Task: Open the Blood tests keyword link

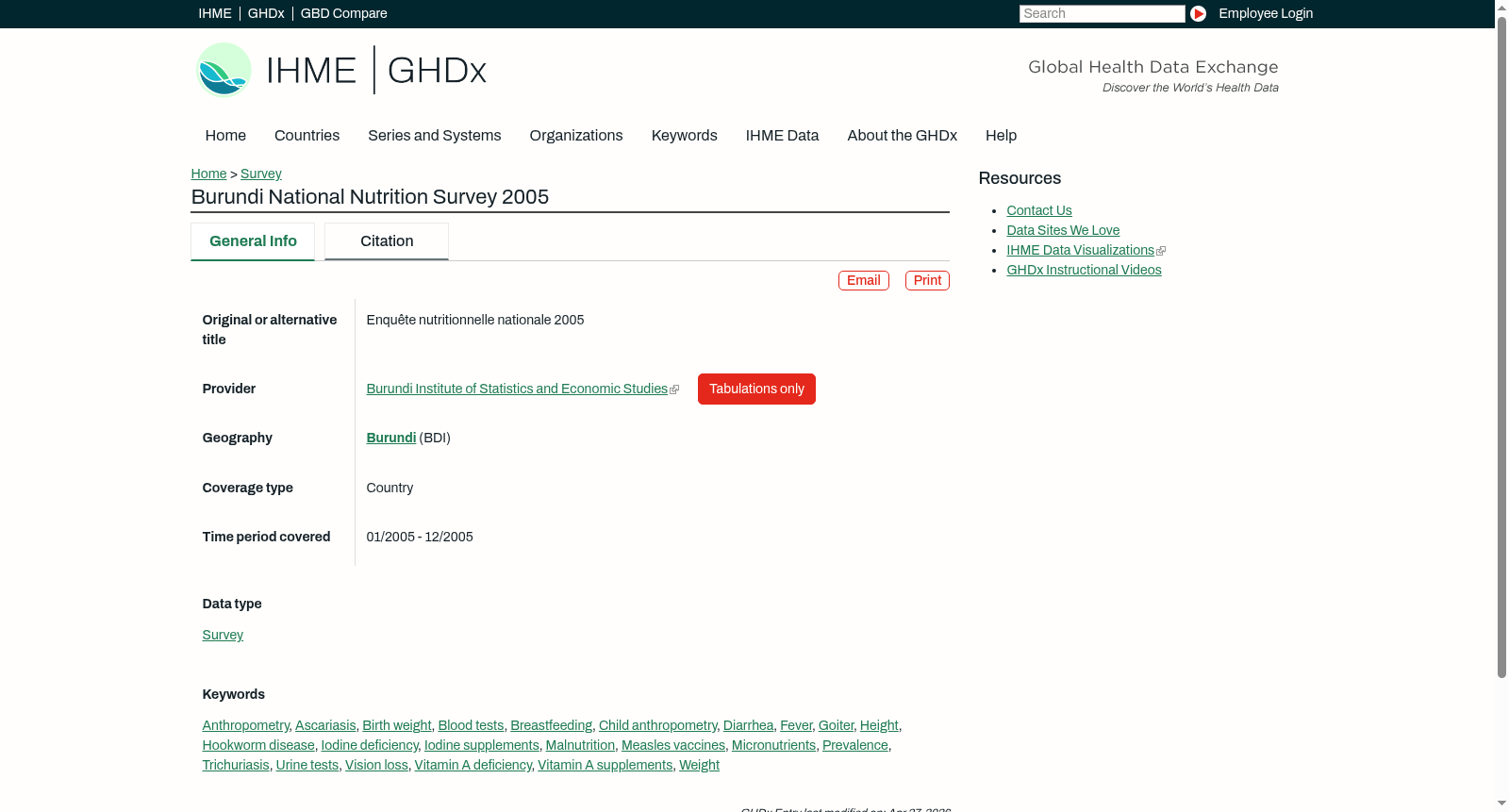Action: (471, 725)
